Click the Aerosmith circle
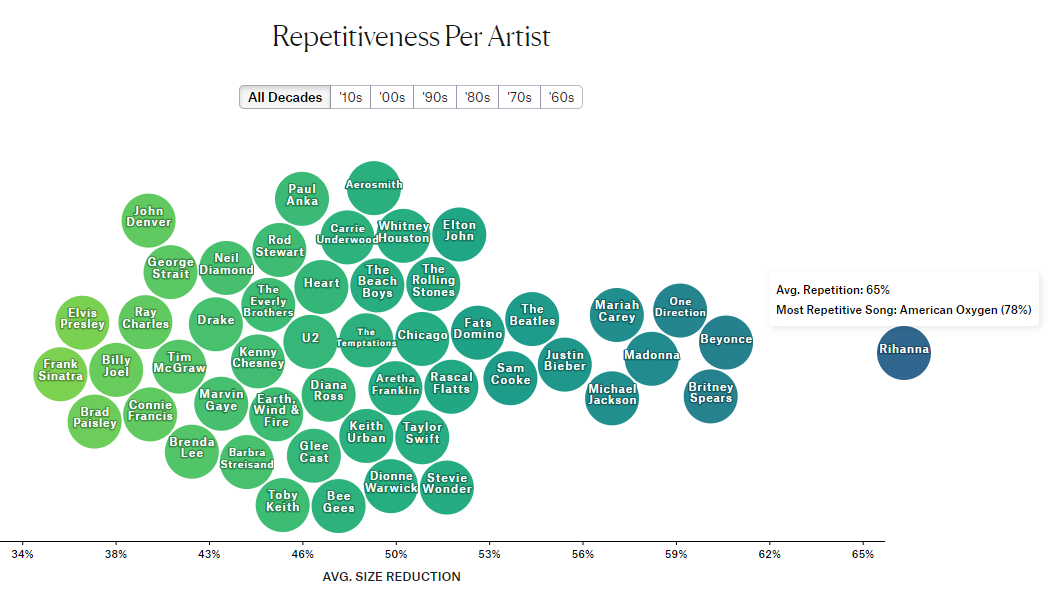Screen dimensions: 1050x598 pos(374,186)
